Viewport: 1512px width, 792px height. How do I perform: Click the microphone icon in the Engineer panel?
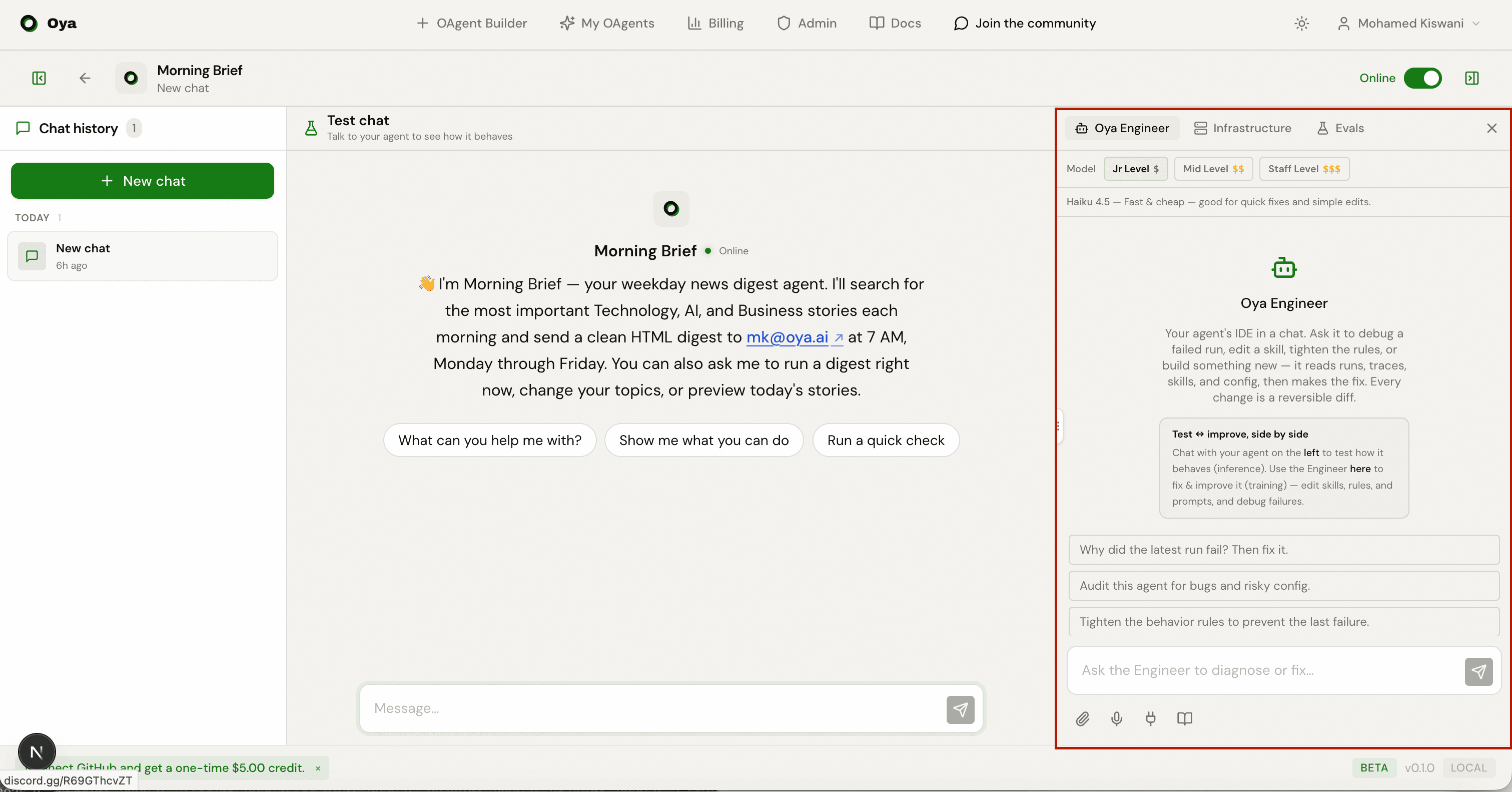(x=1116, y=718)
